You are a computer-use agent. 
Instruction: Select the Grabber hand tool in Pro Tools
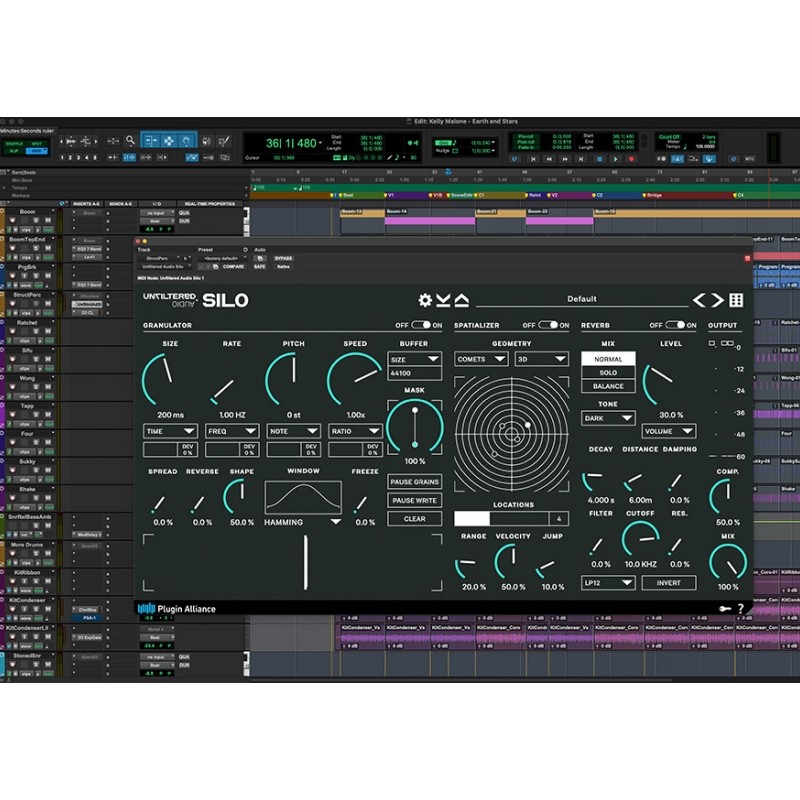(187, 141)
